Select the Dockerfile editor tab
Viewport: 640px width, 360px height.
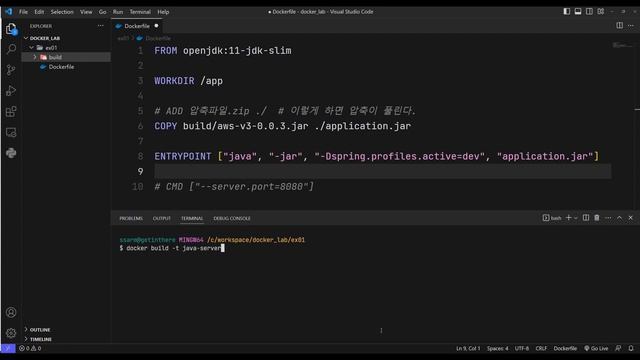137,26
